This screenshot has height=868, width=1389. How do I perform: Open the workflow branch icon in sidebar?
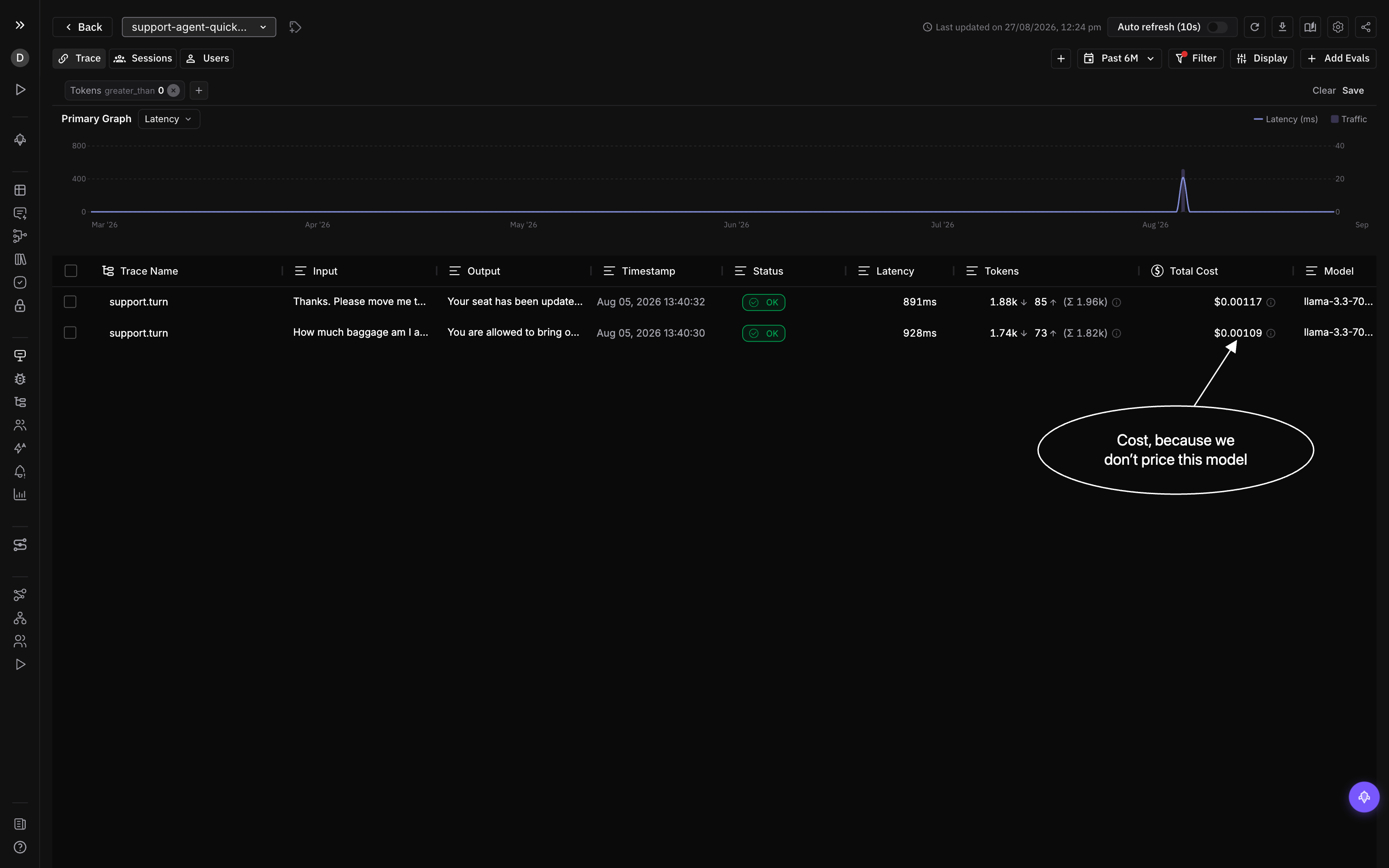point(20,236)
